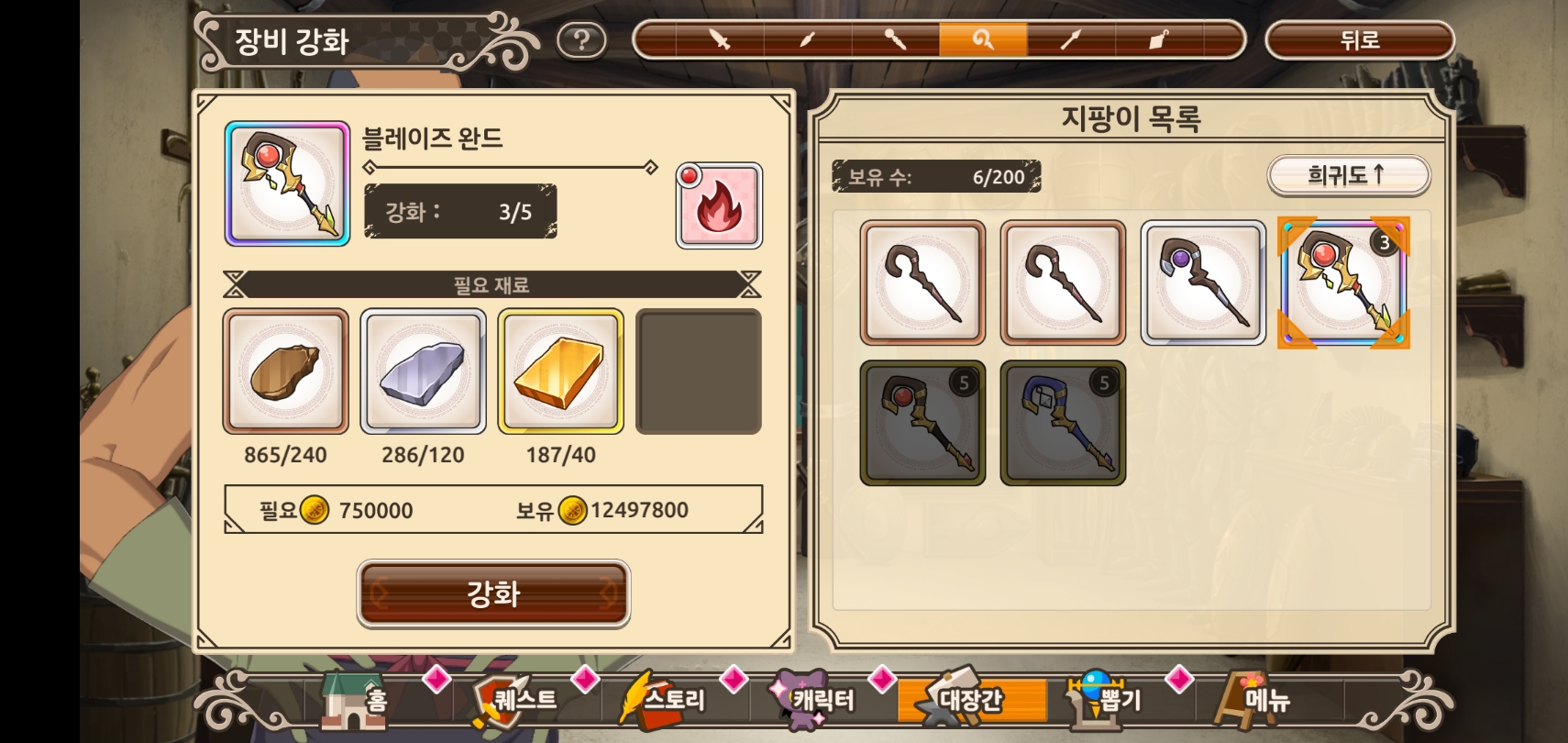
Task: Switch to the dagger weapon tab
Action: click(807, 39)
